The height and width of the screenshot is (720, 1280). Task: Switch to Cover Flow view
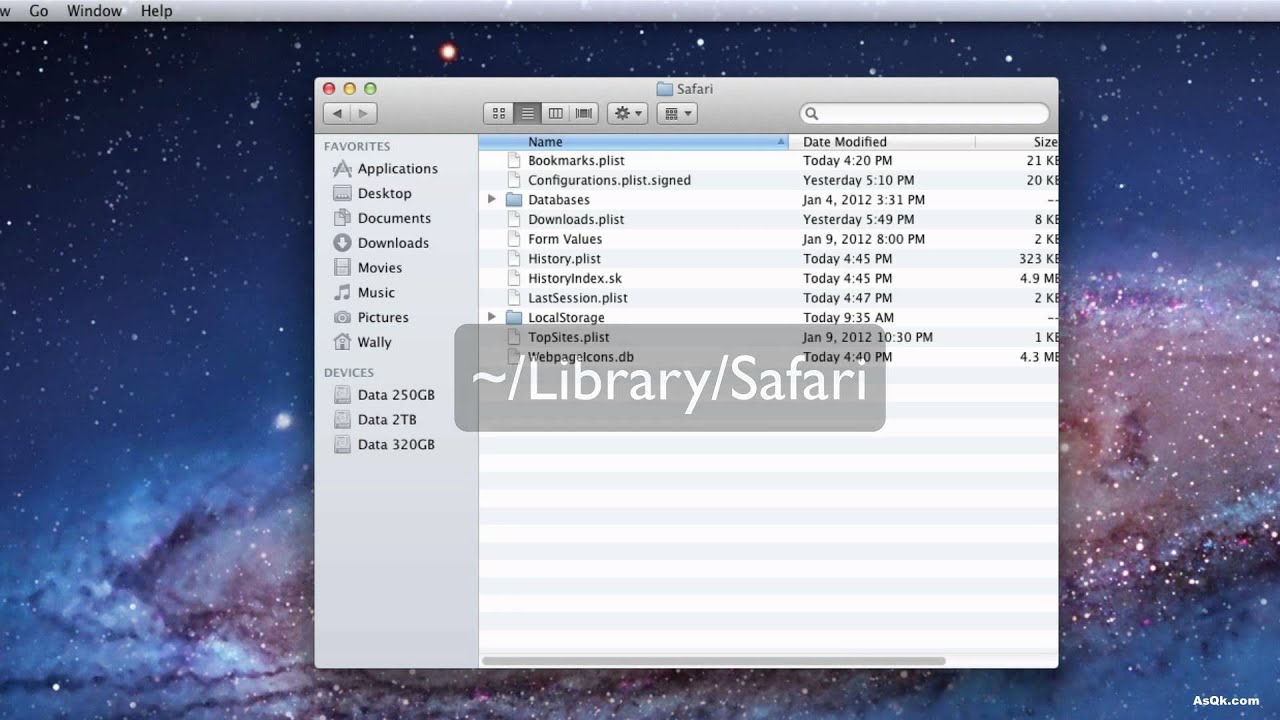[x=584, y=114]
